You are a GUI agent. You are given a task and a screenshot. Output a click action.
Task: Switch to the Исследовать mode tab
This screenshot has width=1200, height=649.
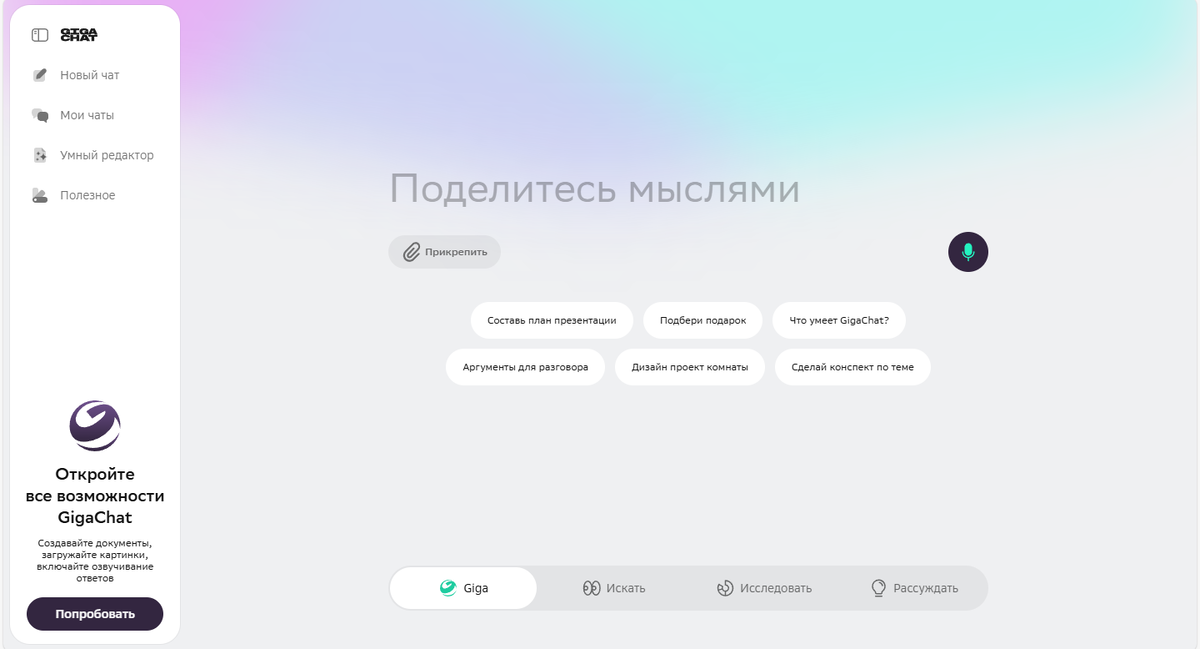pyautogui.click(x=764, y=588)
